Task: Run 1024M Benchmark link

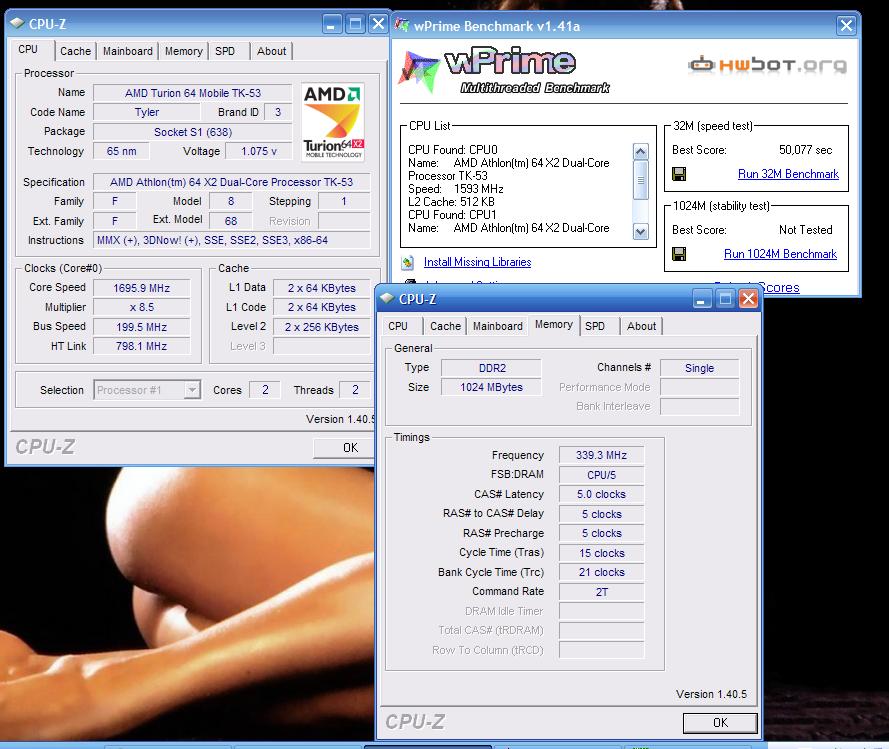Action: point(780,254)
